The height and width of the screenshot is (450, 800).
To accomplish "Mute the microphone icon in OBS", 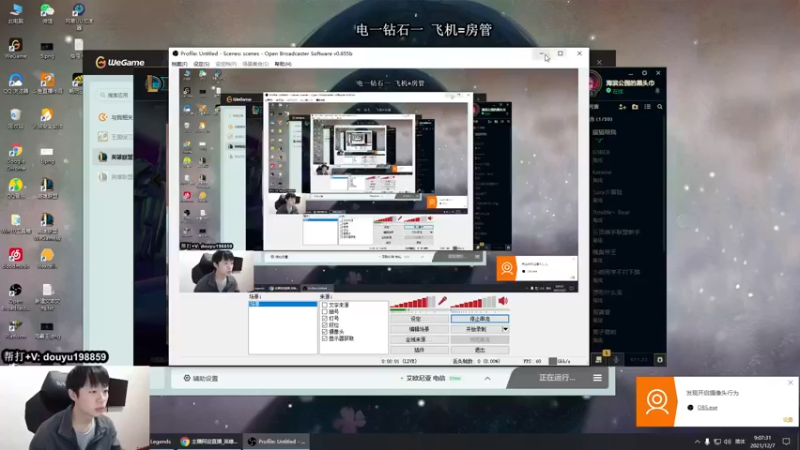I will (x=442, y=301).
